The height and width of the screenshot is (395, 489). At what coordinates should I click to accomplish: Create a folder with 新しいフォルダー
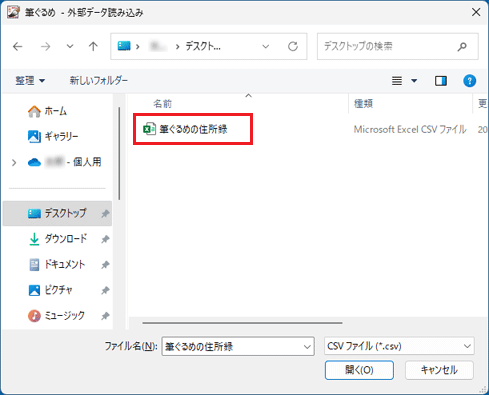(99, 80)
